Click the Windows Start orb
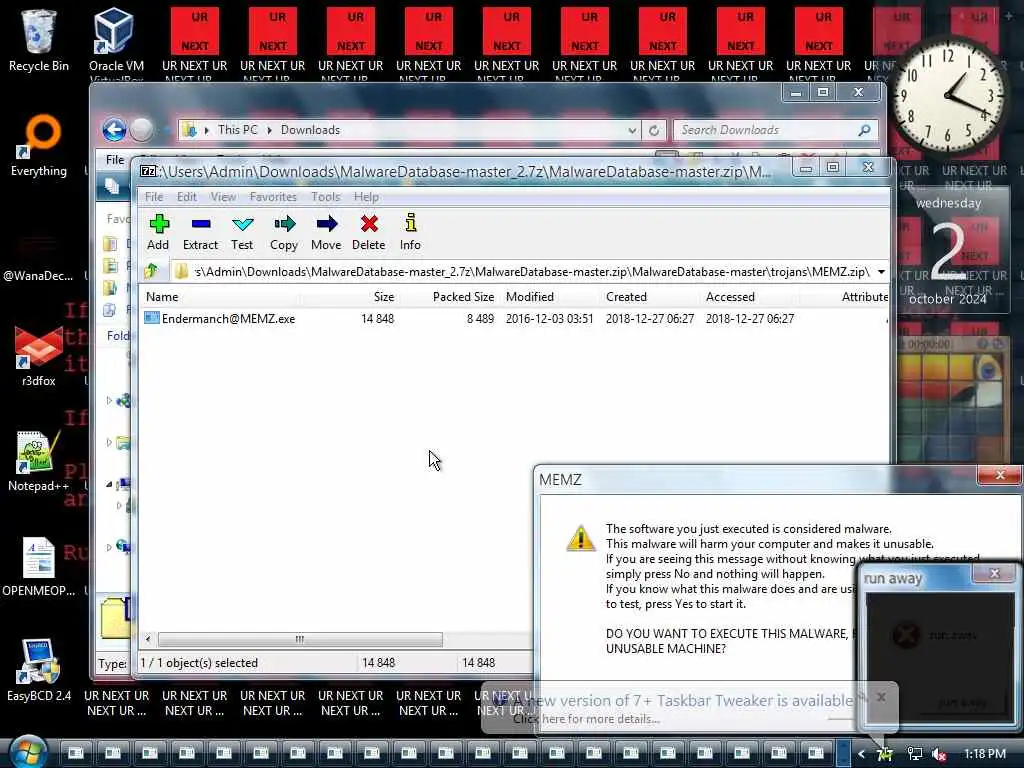This screenshot has width=1024, height=768. (26, 752)
